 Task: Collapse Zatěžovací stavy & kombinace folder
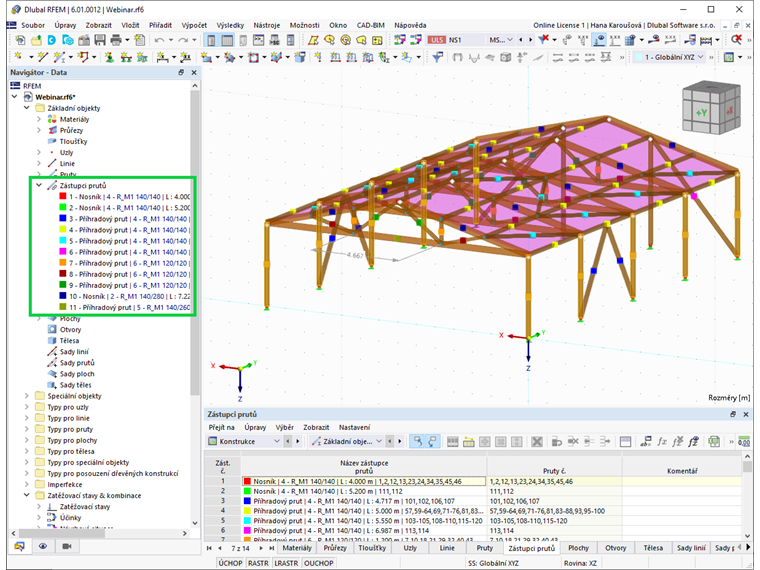pyautogui.click(x=27, y=495)
